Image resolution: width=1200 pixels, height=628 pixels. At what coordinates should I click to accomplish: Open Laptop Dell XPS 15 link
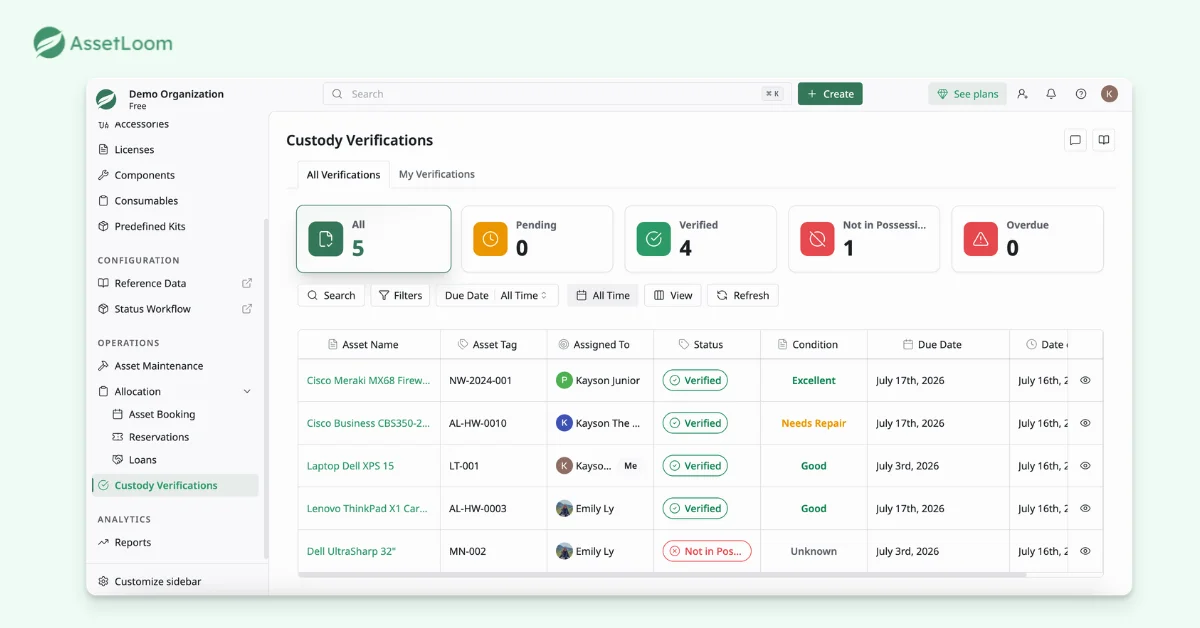click(x=350, y=466)
